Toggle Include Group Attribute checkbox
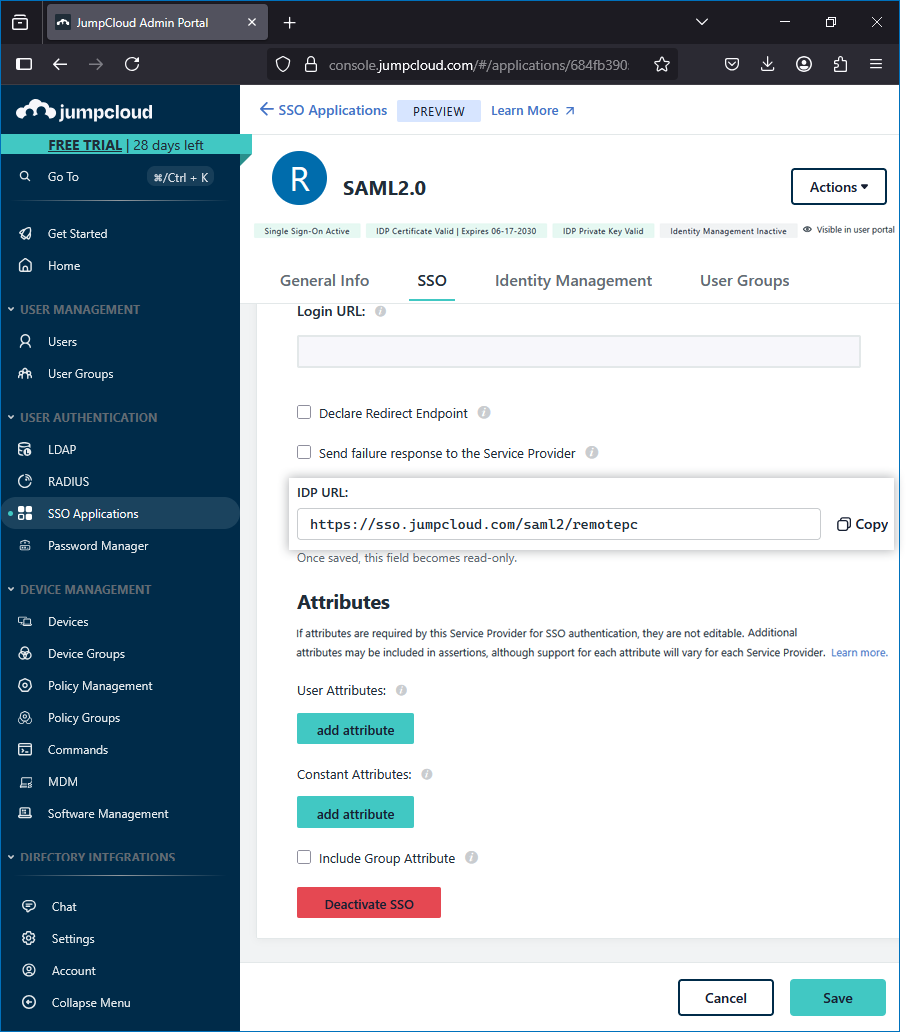Image resolution: width=906 pixels, height=1032 pixels. point(304,858)
